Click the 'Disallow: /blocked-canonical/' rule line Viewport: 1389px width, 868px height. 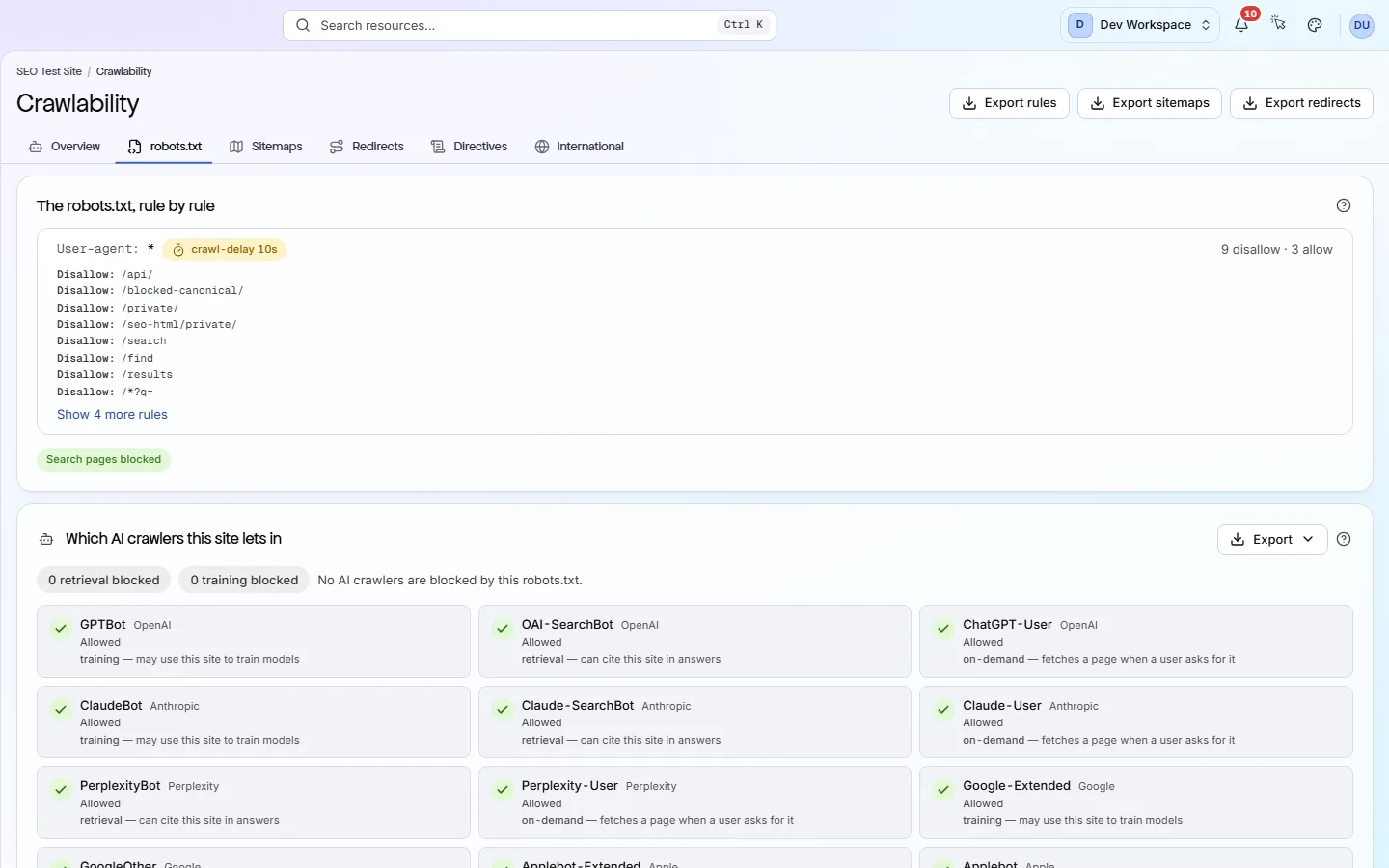tap(150, 291)
